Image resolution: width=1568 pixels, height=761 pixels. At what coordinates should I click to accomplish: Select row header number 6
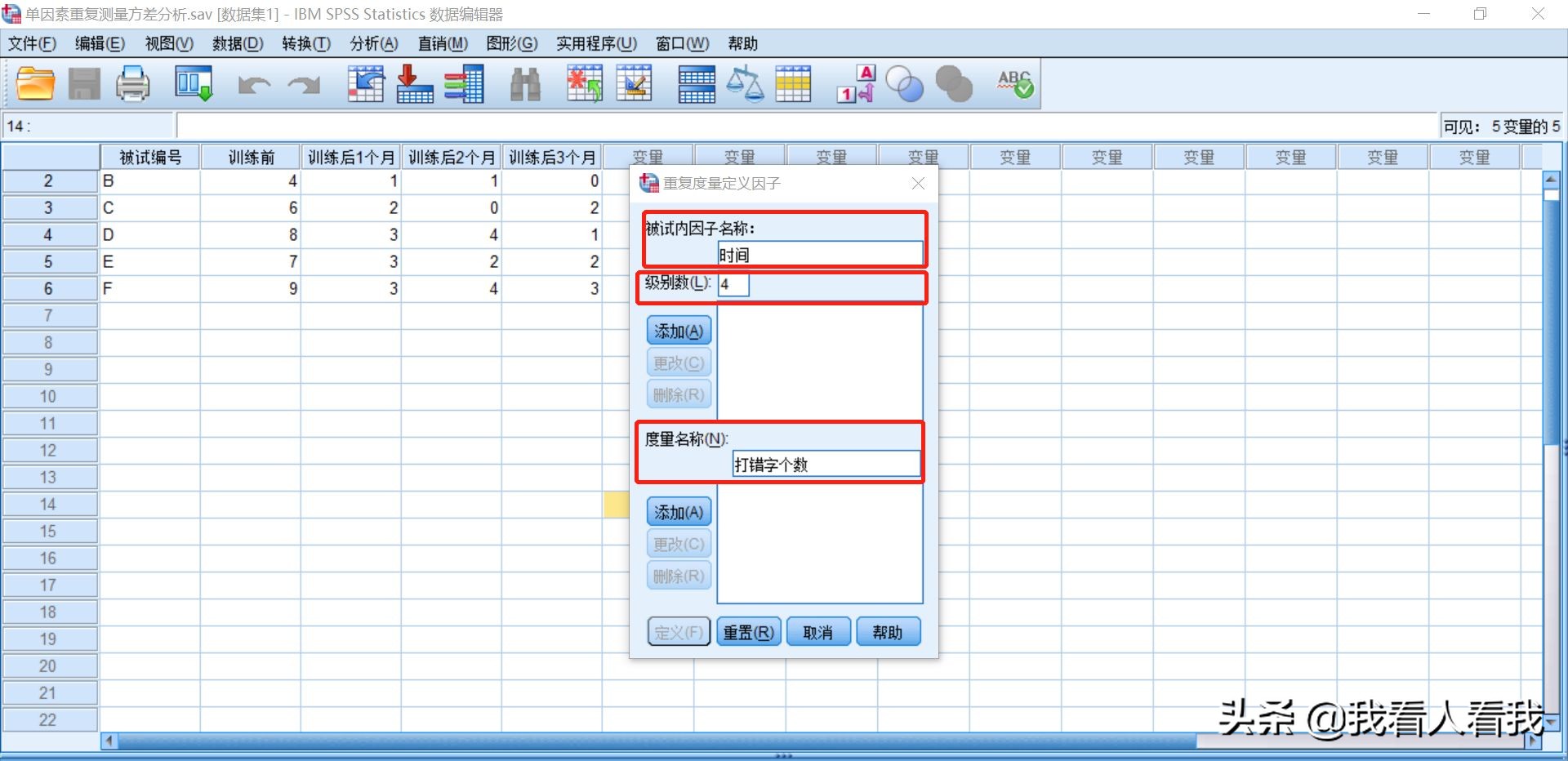[49, 288]
